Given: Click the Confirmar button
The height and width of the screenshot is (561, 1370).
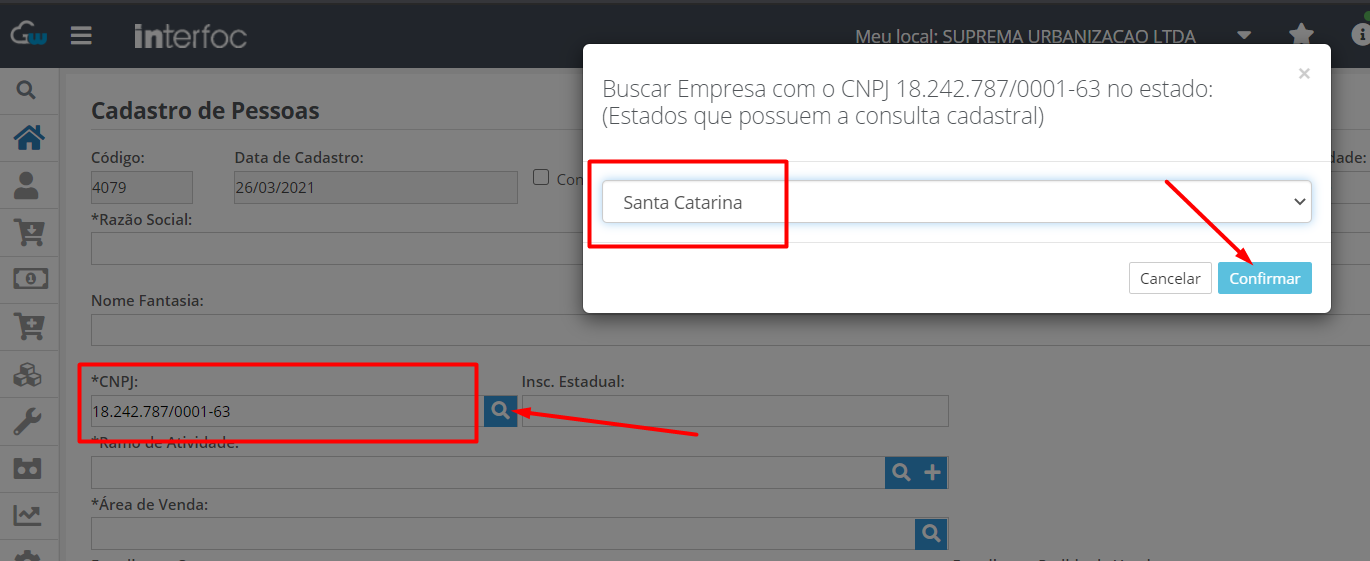Looking at the screenshot, I should [1265, 278].
